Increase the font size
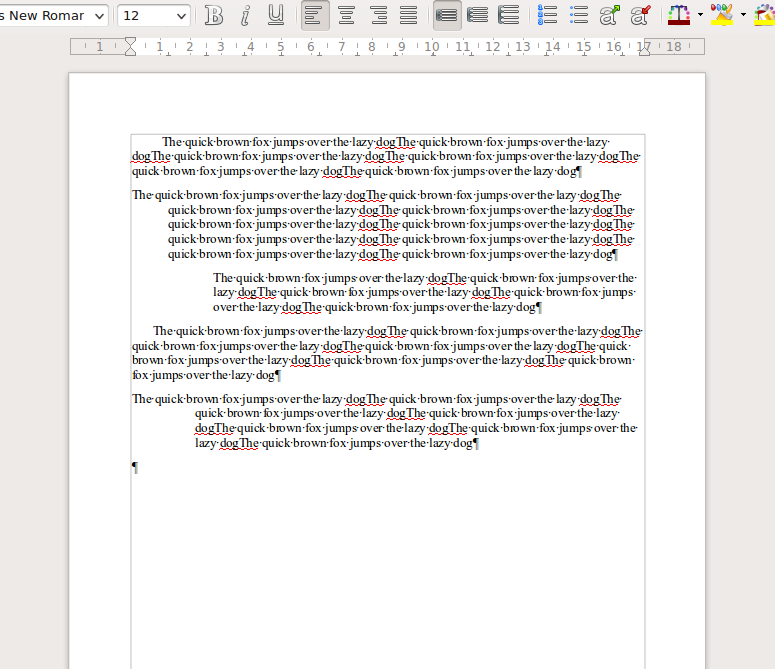This screenshot has height=669, width=775. pos(609,15)
